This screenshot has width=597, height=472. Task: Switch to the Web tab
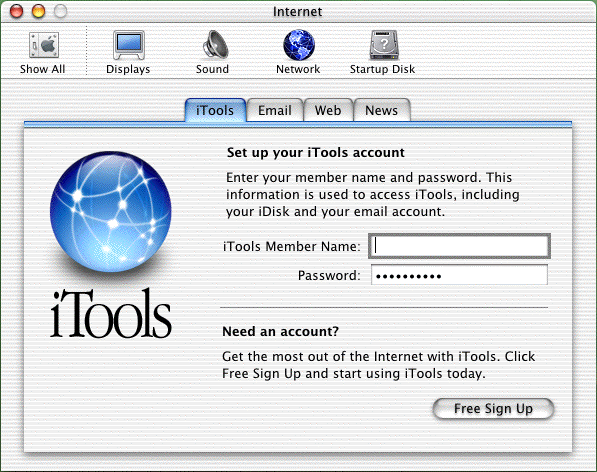tap(328, 110)
